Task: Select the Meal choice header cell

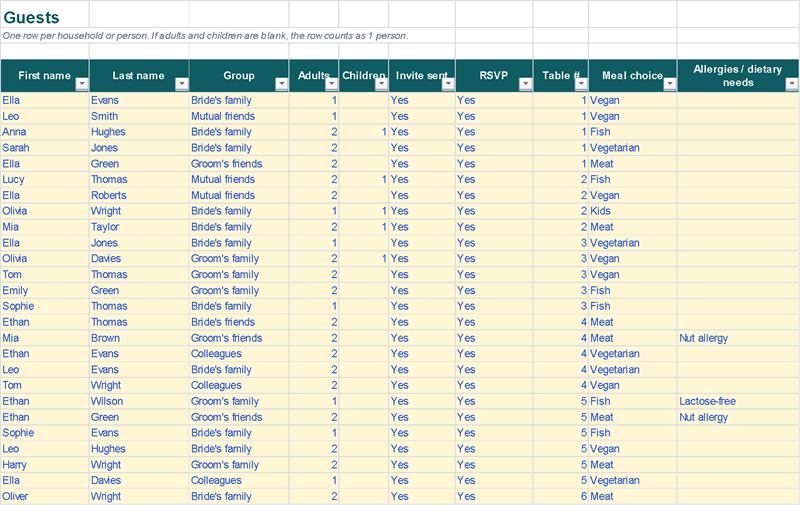Action: (x=633, y=76)
